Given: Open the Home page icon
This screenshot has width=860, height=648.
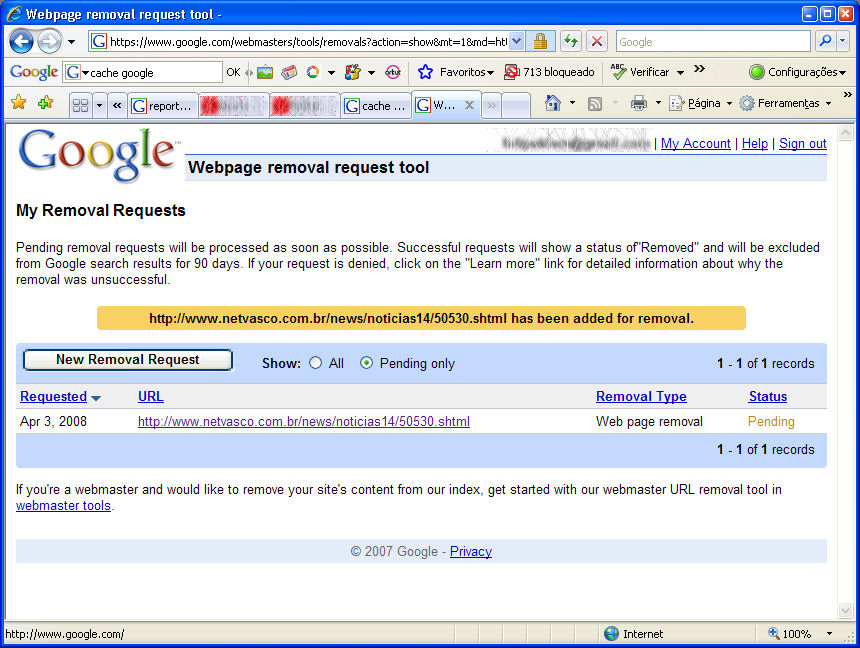Looking at the screenshot, I should (552, 104).
